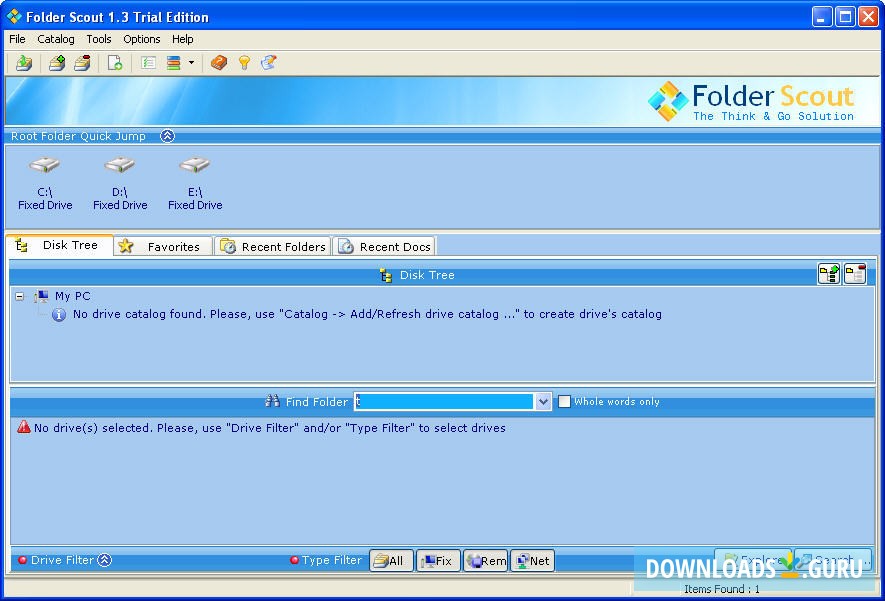Minimize the Folder Scout window
The height and width of the screenshot is (601, 885).
[822, 16]
